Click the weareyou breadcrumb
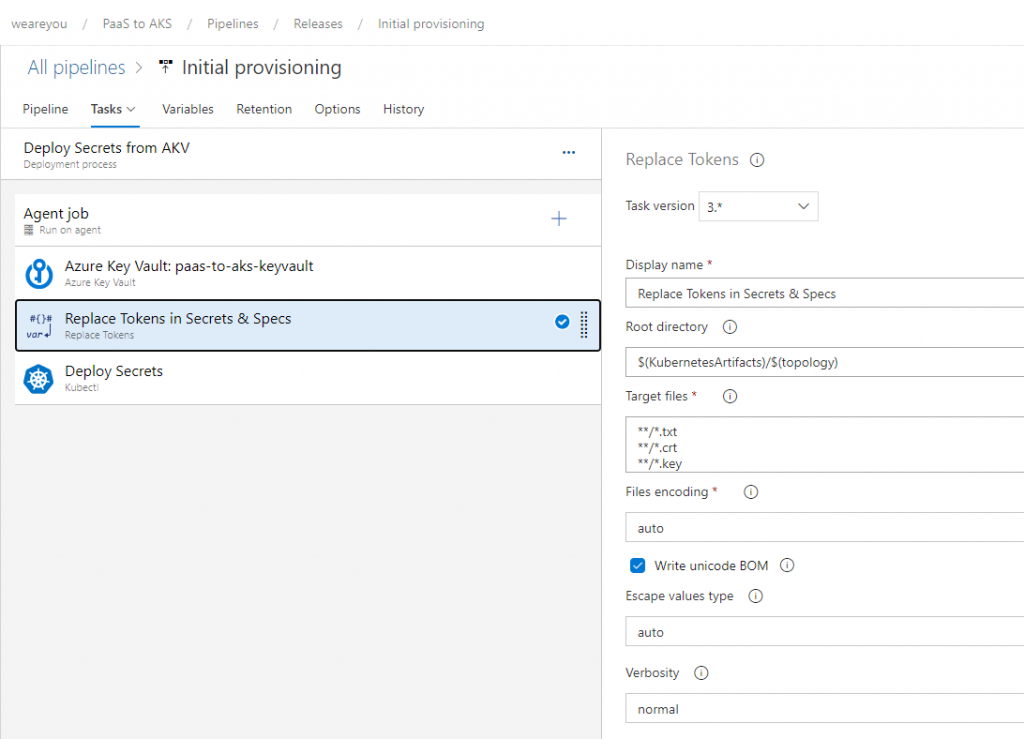Image resolution: width=1024 pixels, height=739 pixels. pos(39,24)
